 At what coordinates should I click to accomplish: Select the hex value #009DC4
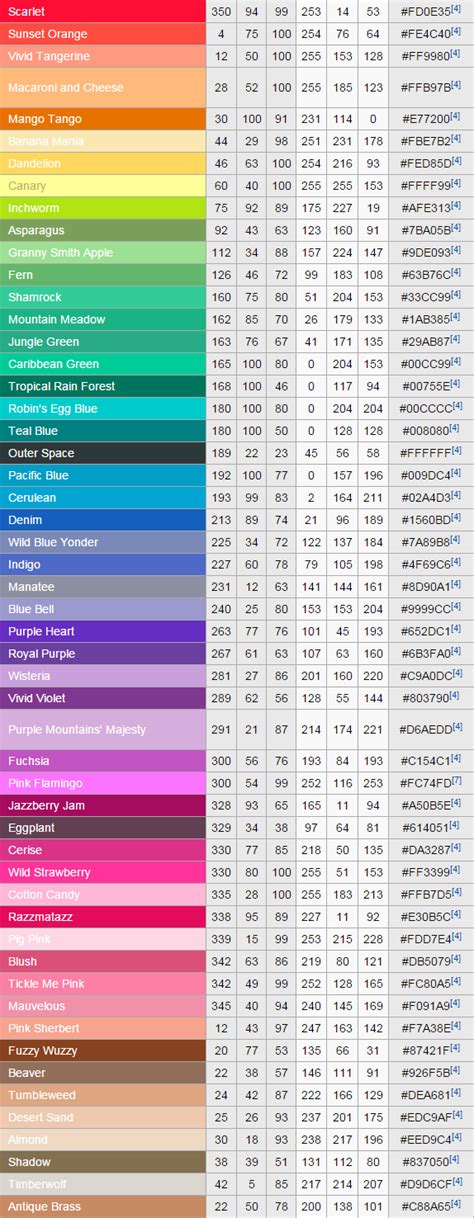tap(425, 475)
